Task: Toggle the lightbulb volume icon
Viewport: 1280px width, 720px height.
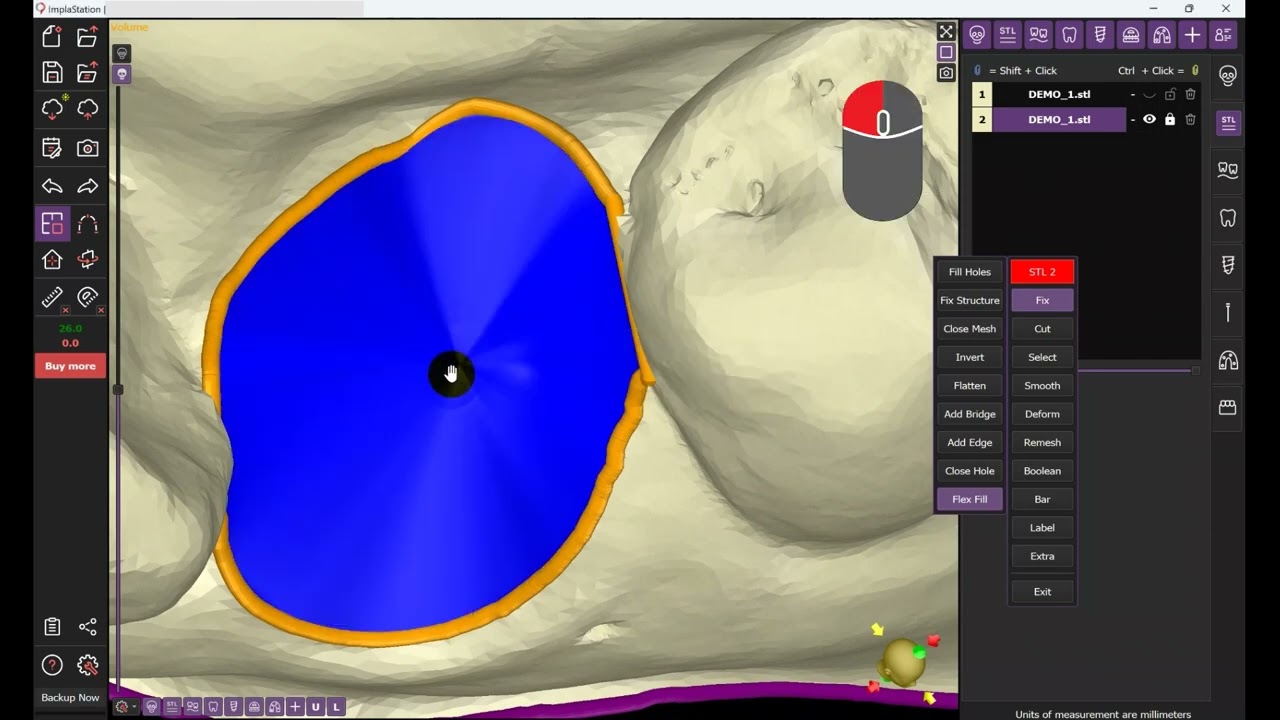Action: [122, 53]
